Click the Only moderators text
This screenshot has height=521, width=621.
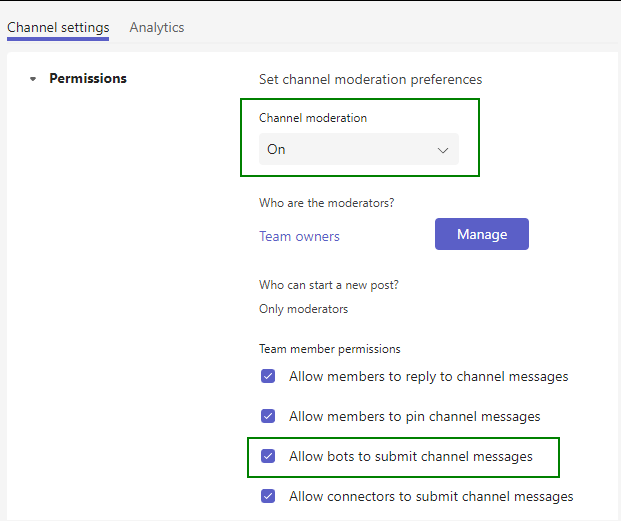pos(303,309)
